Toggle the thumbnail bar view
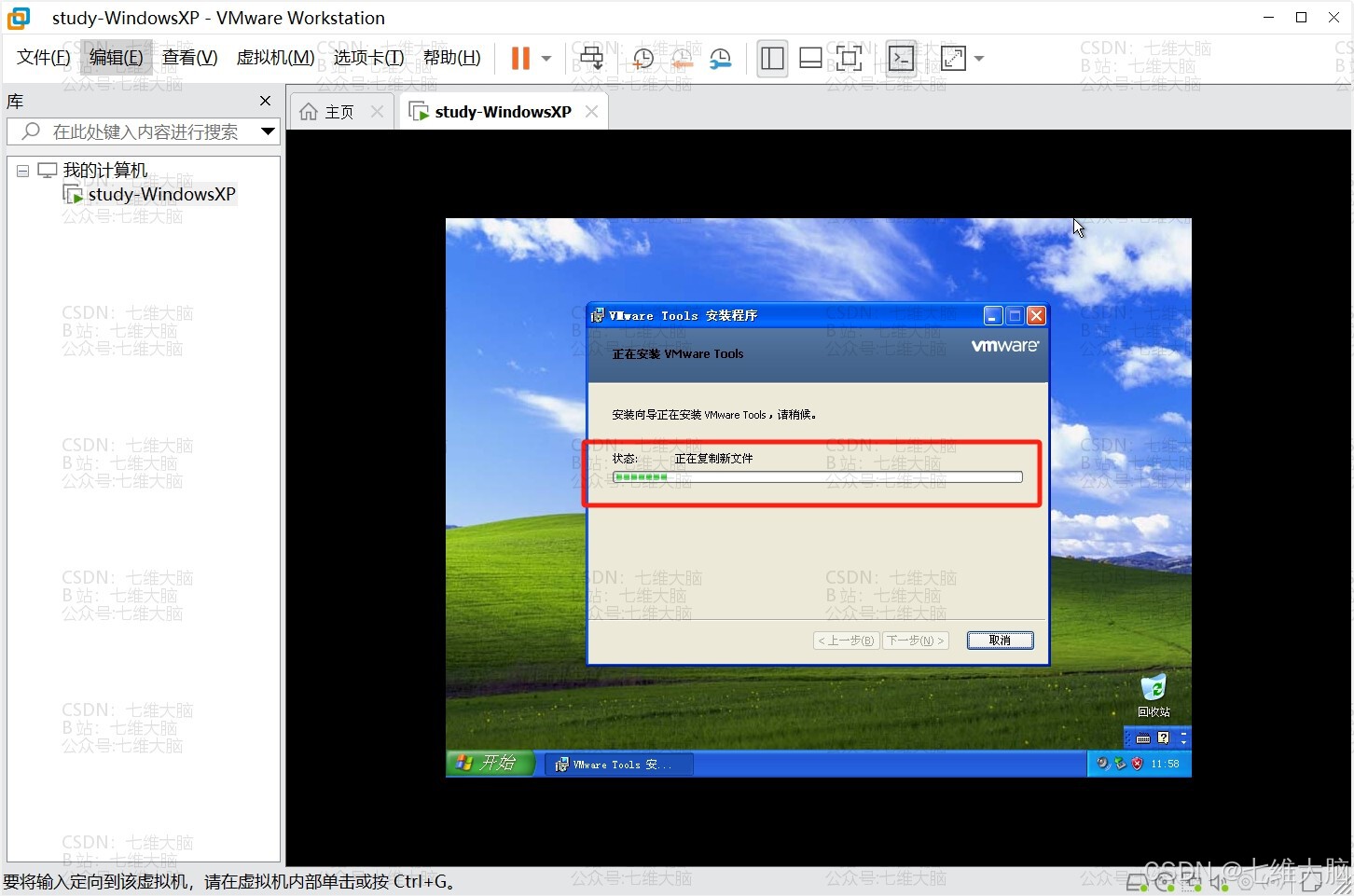The height and width of the screenshot is (896, 1354). click(810, 59)
